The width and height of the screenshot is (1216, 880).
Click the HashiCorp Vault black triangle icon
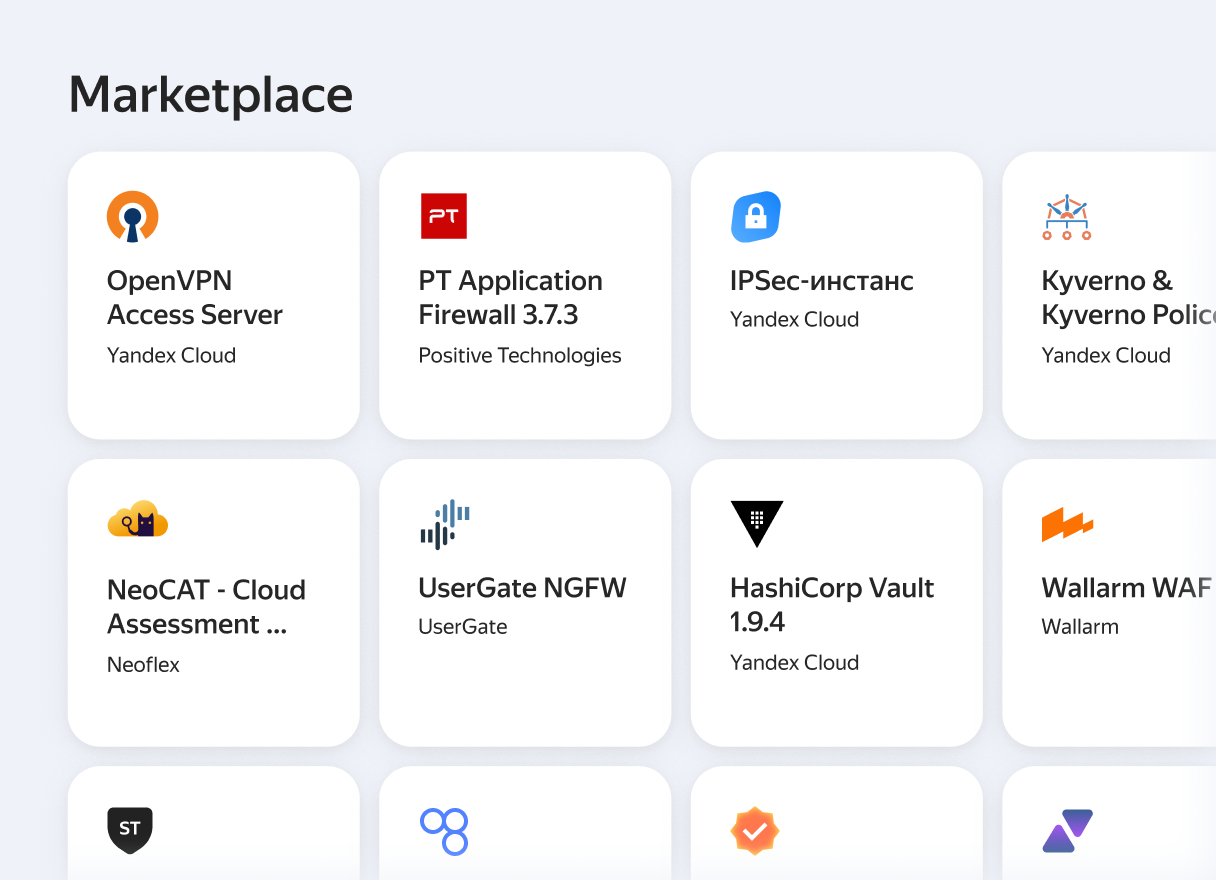point(757,524)
